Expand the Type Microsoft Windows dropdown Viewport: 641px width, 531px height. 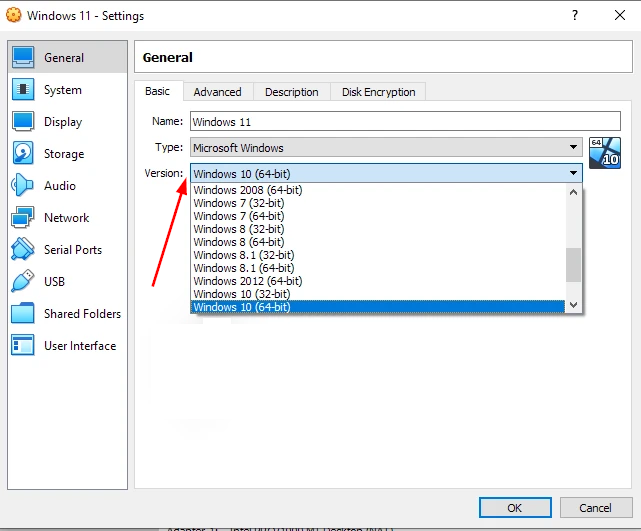tap(386, 147)
